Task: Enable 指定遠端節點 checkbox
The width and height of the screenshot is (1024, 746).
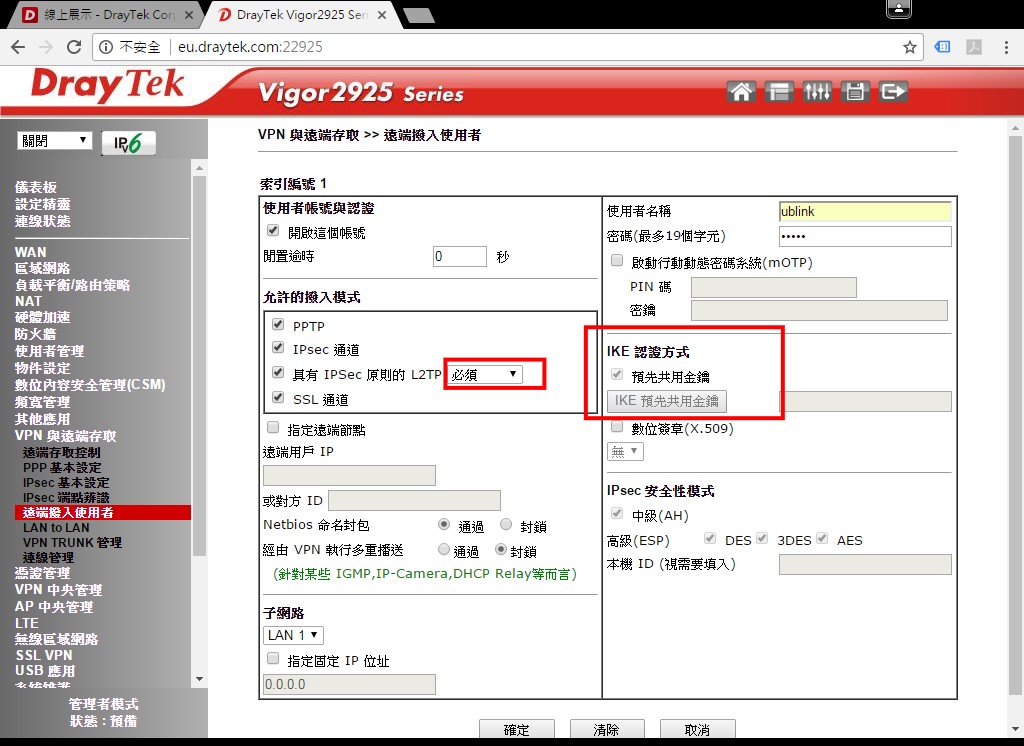Action: tap(273, 428)
